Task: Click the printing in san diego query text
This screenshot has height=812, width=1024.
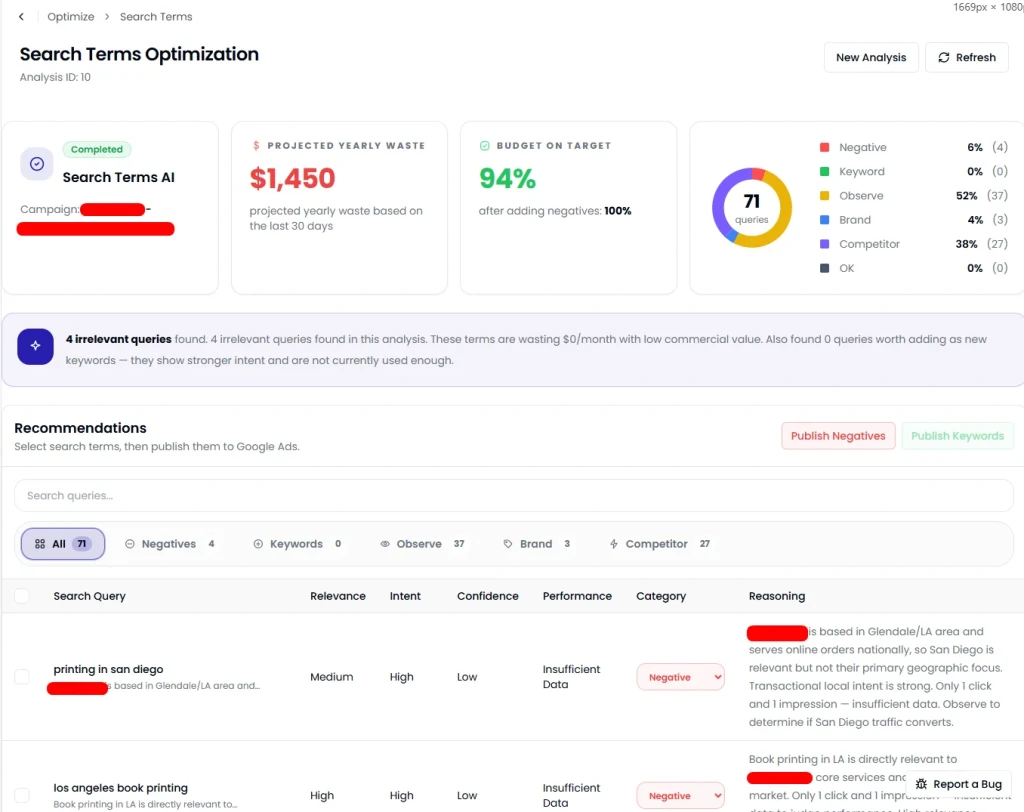Action: 108,670
